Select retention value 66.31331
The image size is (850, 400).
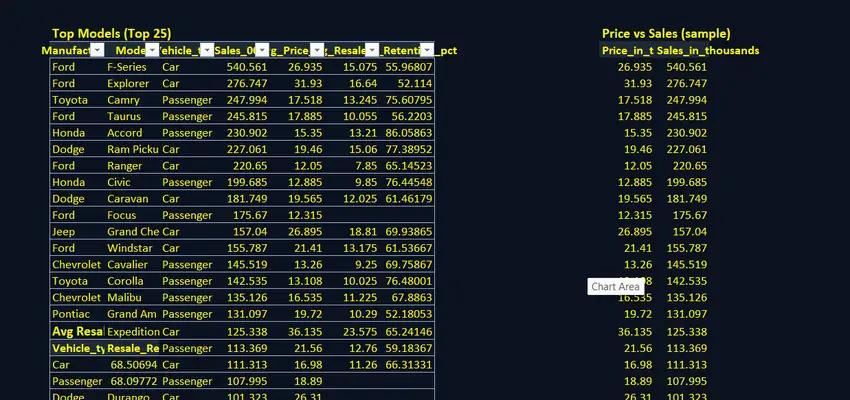point(407,365)
